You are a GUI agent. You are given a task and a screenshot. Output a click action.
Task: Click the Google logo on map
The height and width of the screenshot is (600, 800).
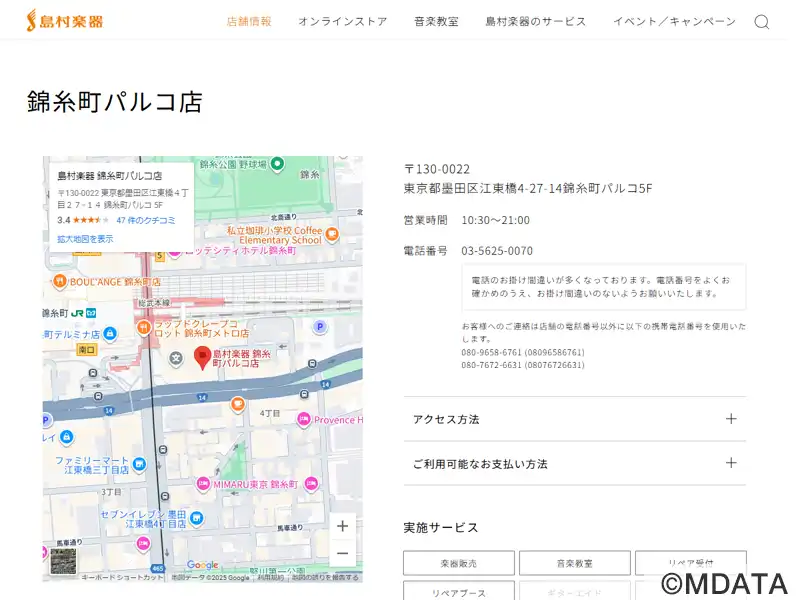pyautogui.click(x=203, y=565)
